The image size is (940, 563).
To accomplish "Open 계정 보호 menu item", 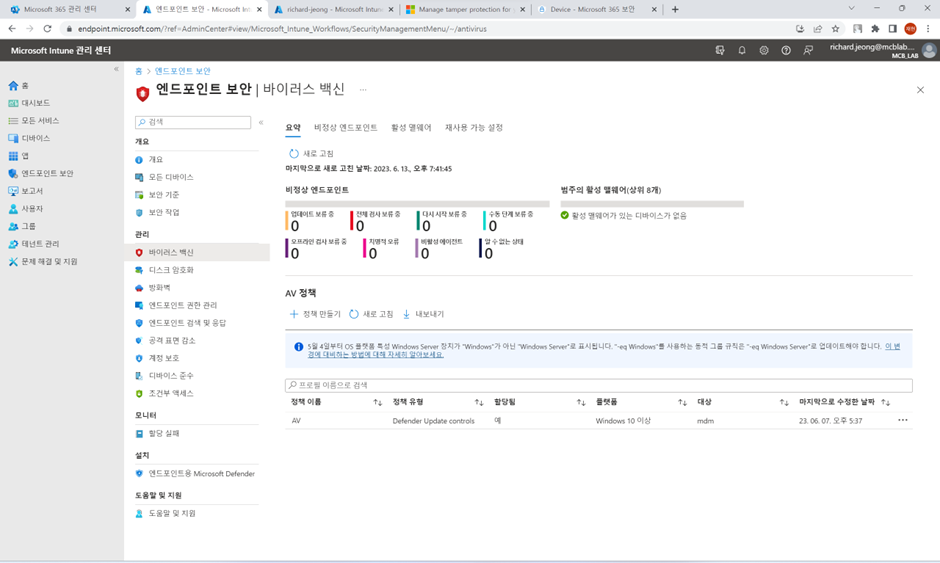I will pos(157,358).
